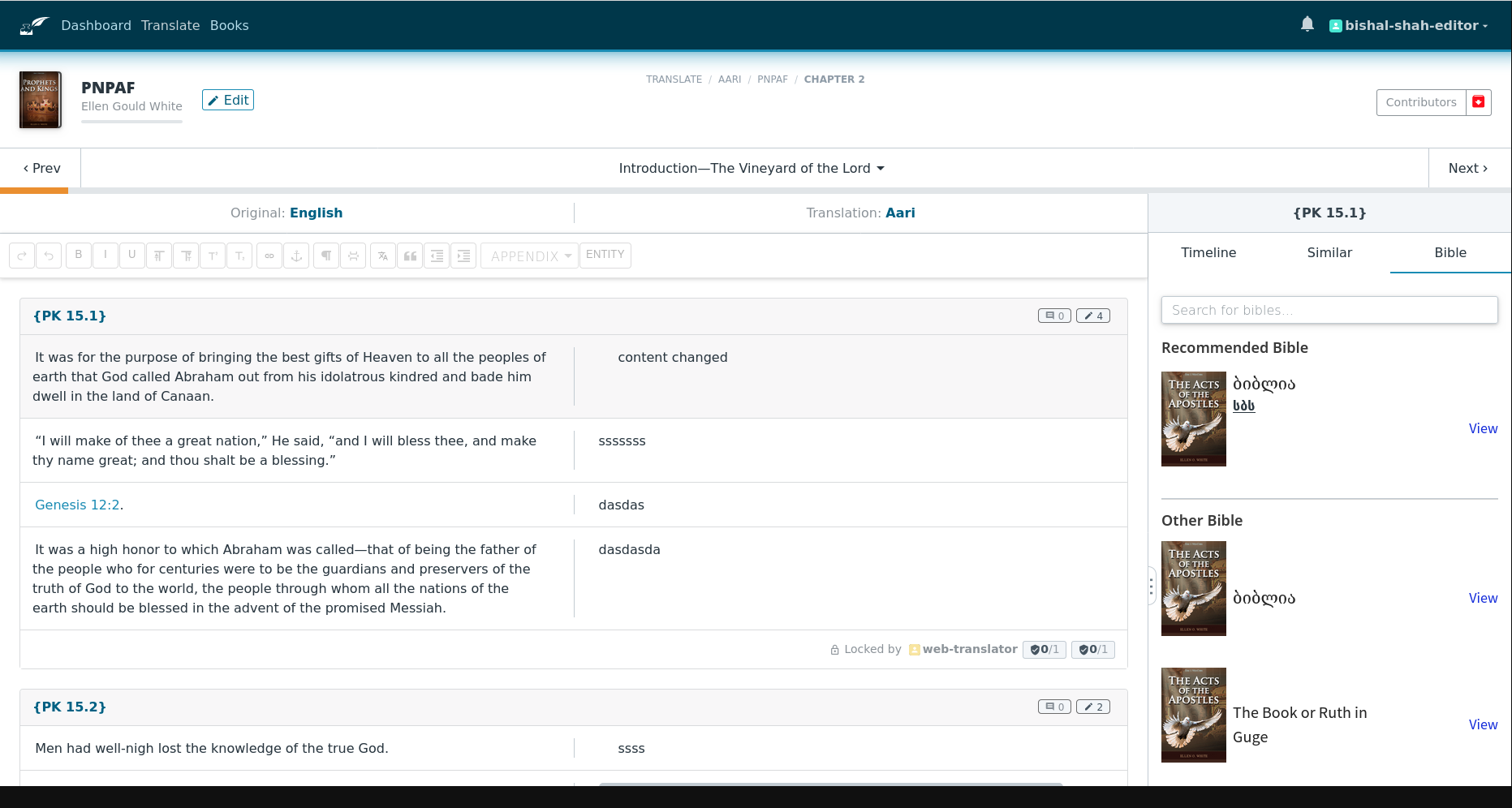Click the translate language icon in the toolbar

(383, 256)
